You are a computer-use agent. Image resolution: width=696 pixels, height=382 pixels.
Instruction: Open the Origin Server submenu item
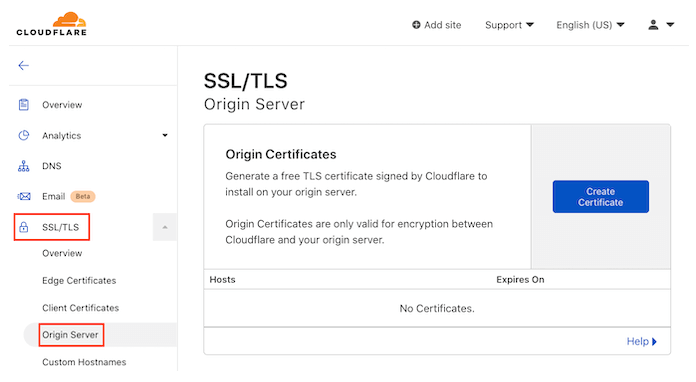coord(70,335)
